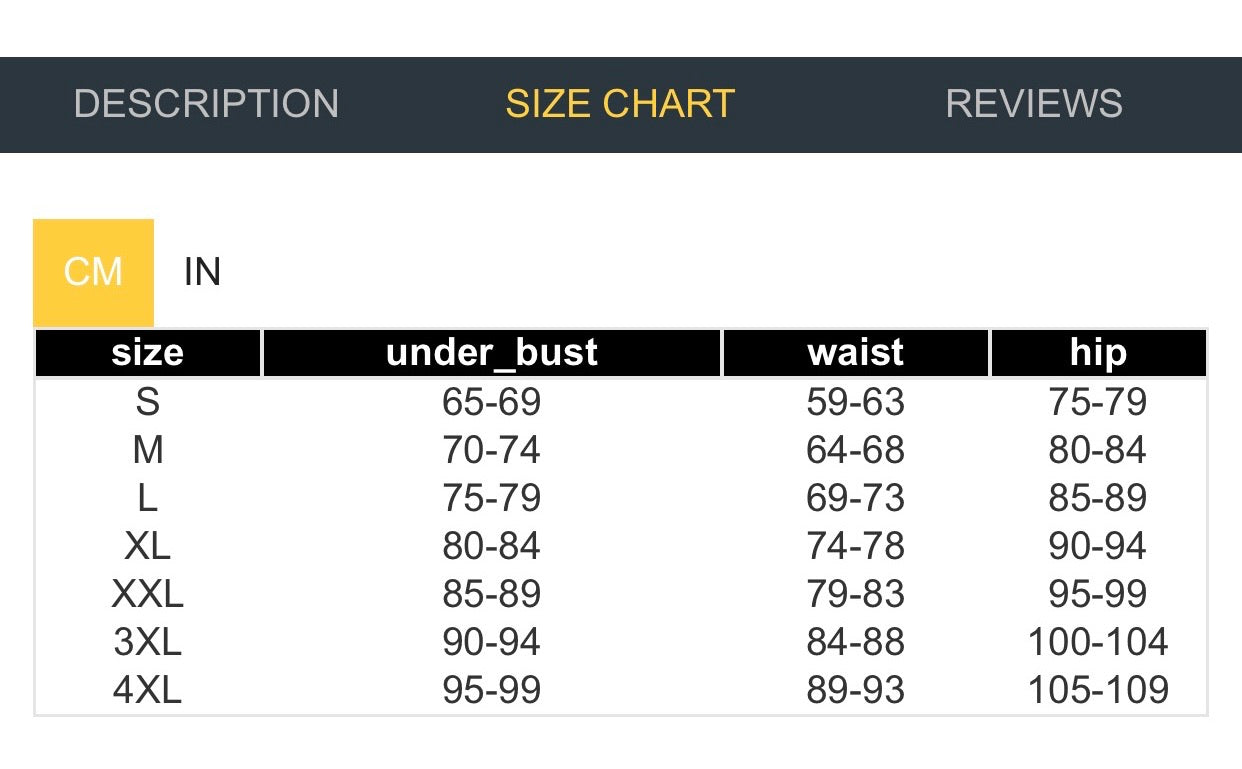Click the 4XL size row label
1242x769 pixels.
(148, 690)
